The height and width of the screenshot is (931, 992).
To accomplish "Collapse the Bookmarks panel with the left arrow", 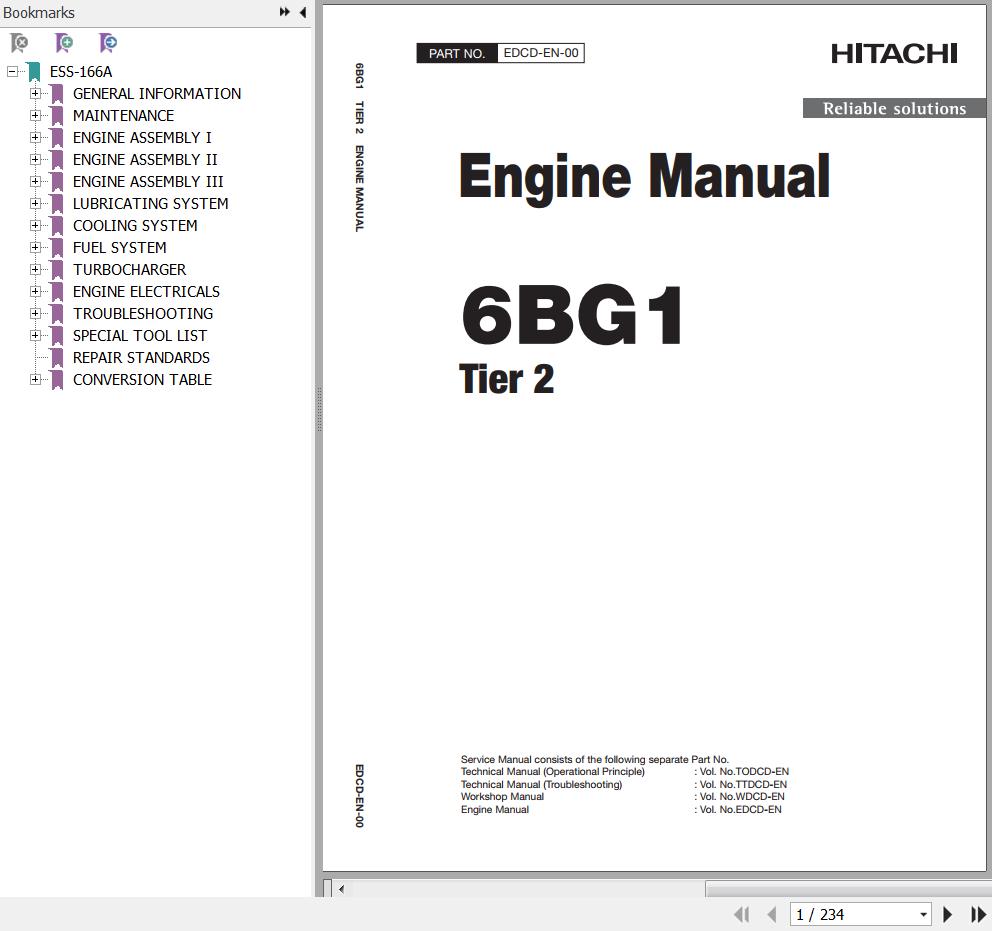I will click(302, 12).
